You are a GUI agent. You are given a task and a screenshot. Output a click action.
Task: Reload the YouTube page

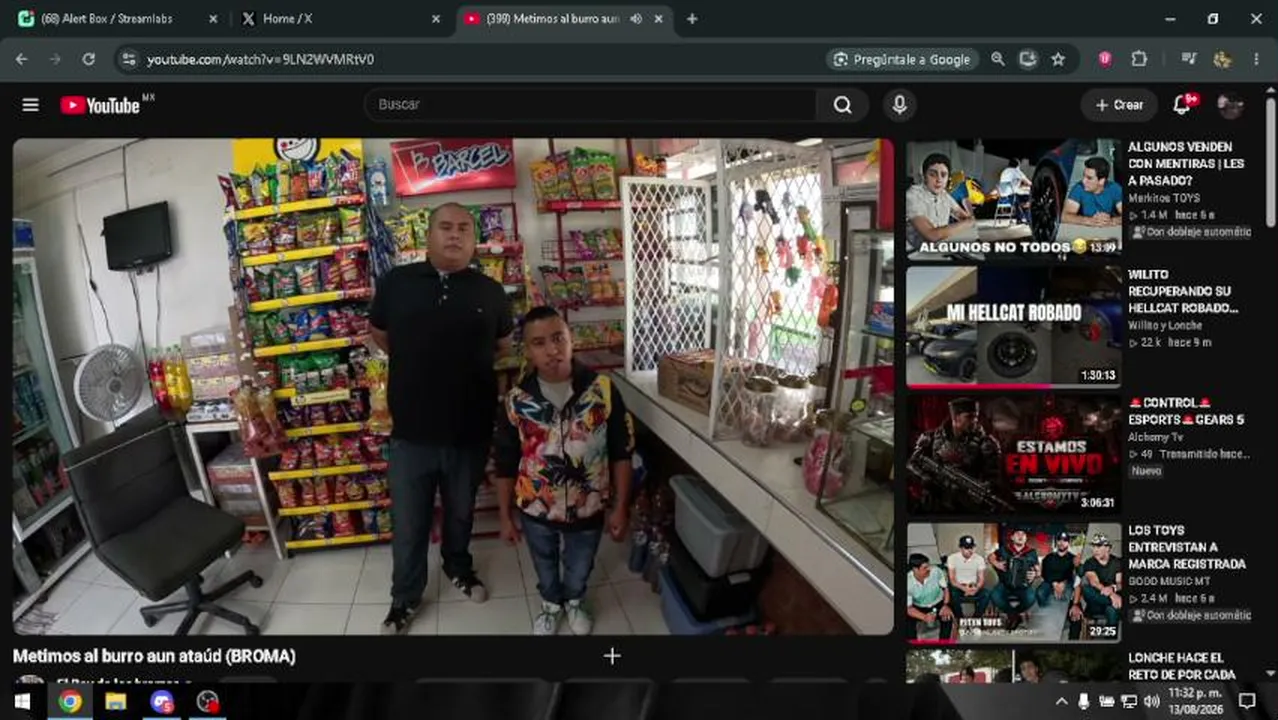point(88,59)
